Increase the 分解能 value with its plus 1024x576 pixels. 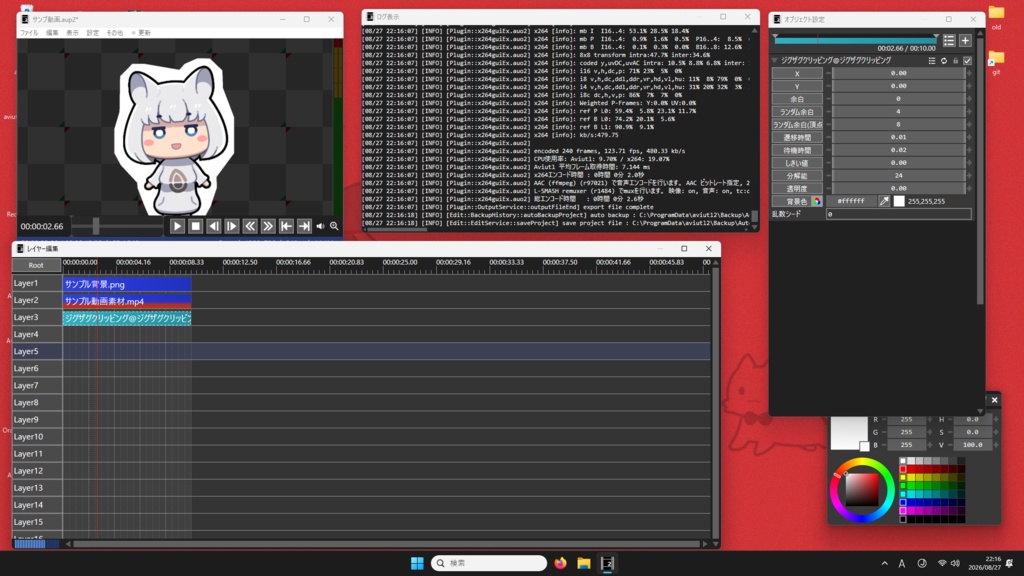(969, 176)
